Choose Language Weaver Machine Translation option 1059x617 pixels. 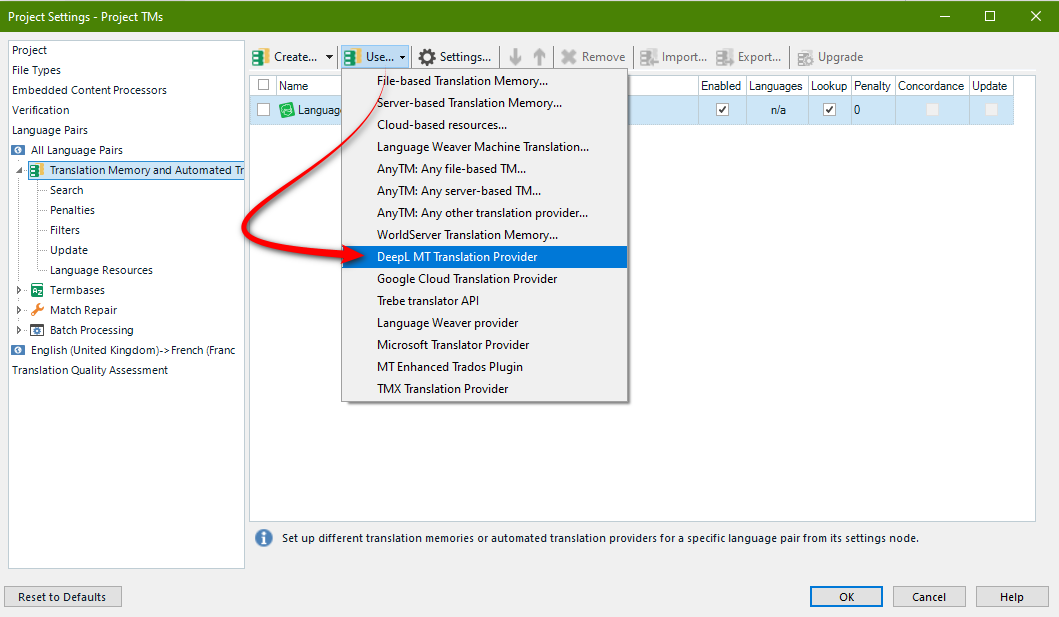click(x=485, y=146)
